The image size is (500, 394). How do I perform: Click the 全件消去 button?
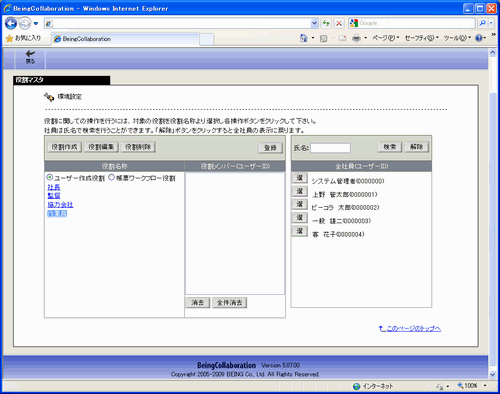[229, 303]
